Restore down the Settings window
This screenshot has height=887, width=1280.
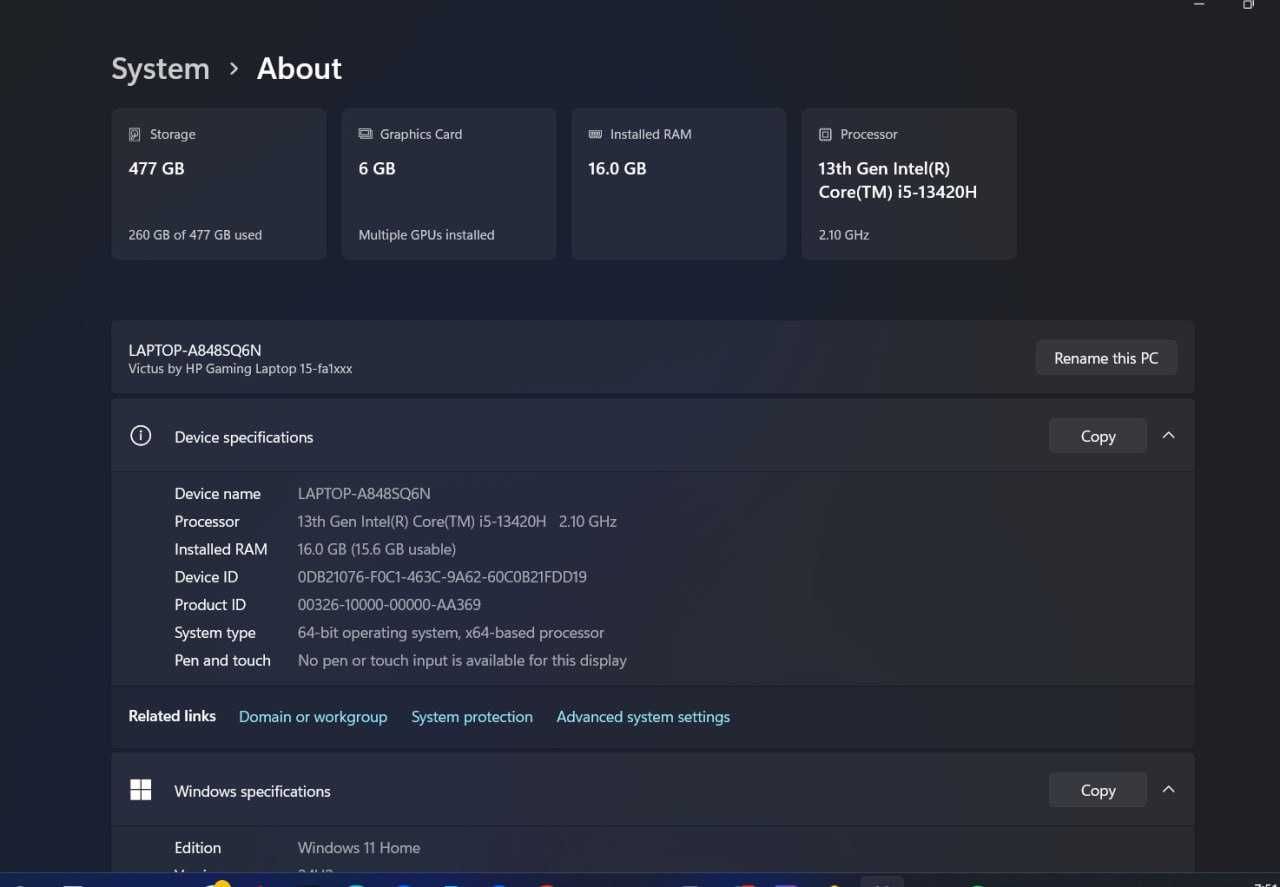(x=1248, y=5)
